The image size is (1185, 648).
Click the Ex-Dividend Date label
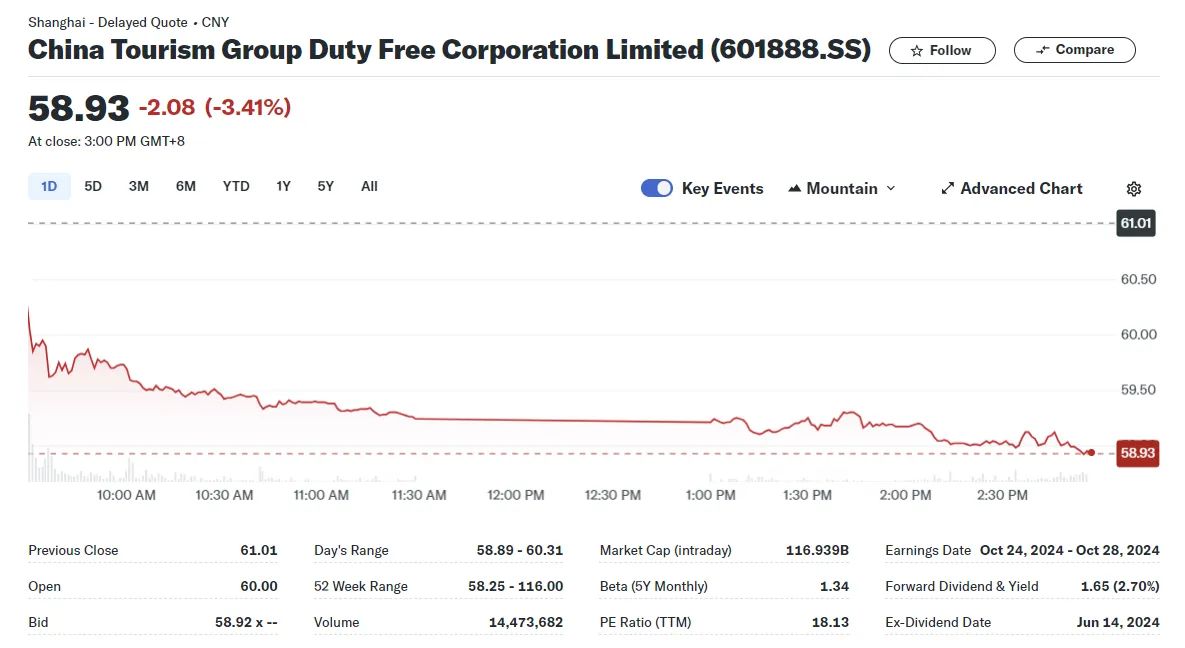938,622
